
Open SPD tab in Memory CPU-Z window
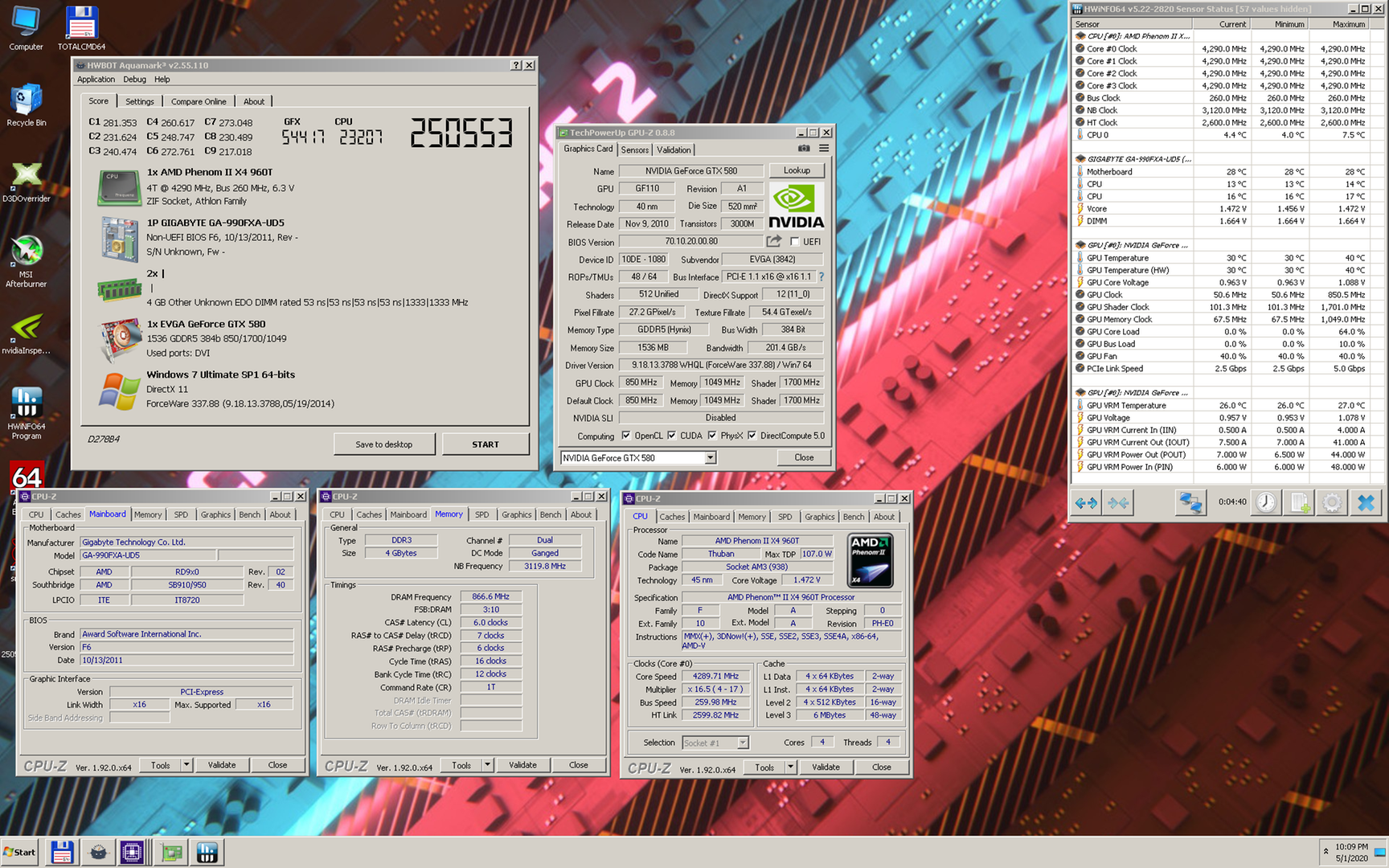481,514
